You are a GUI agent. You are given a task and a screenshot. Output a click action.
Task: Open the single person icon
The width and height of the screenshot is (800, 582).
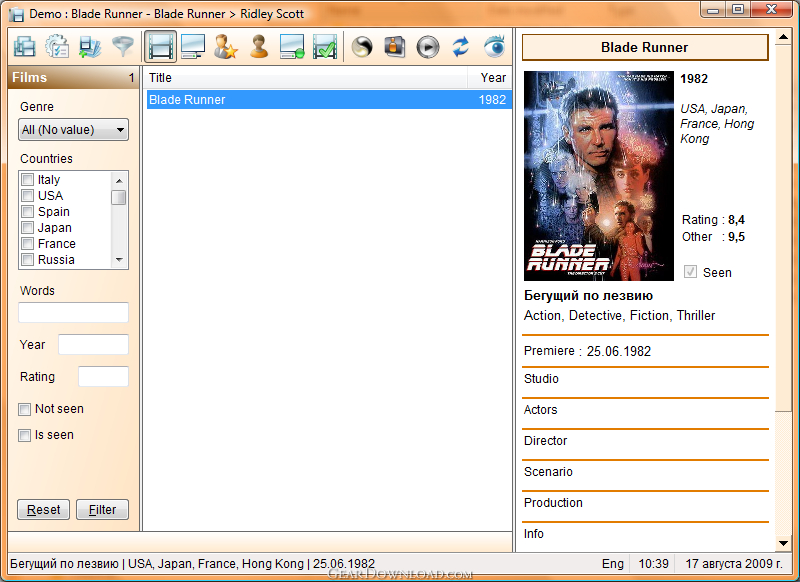[x=259, y=47]
